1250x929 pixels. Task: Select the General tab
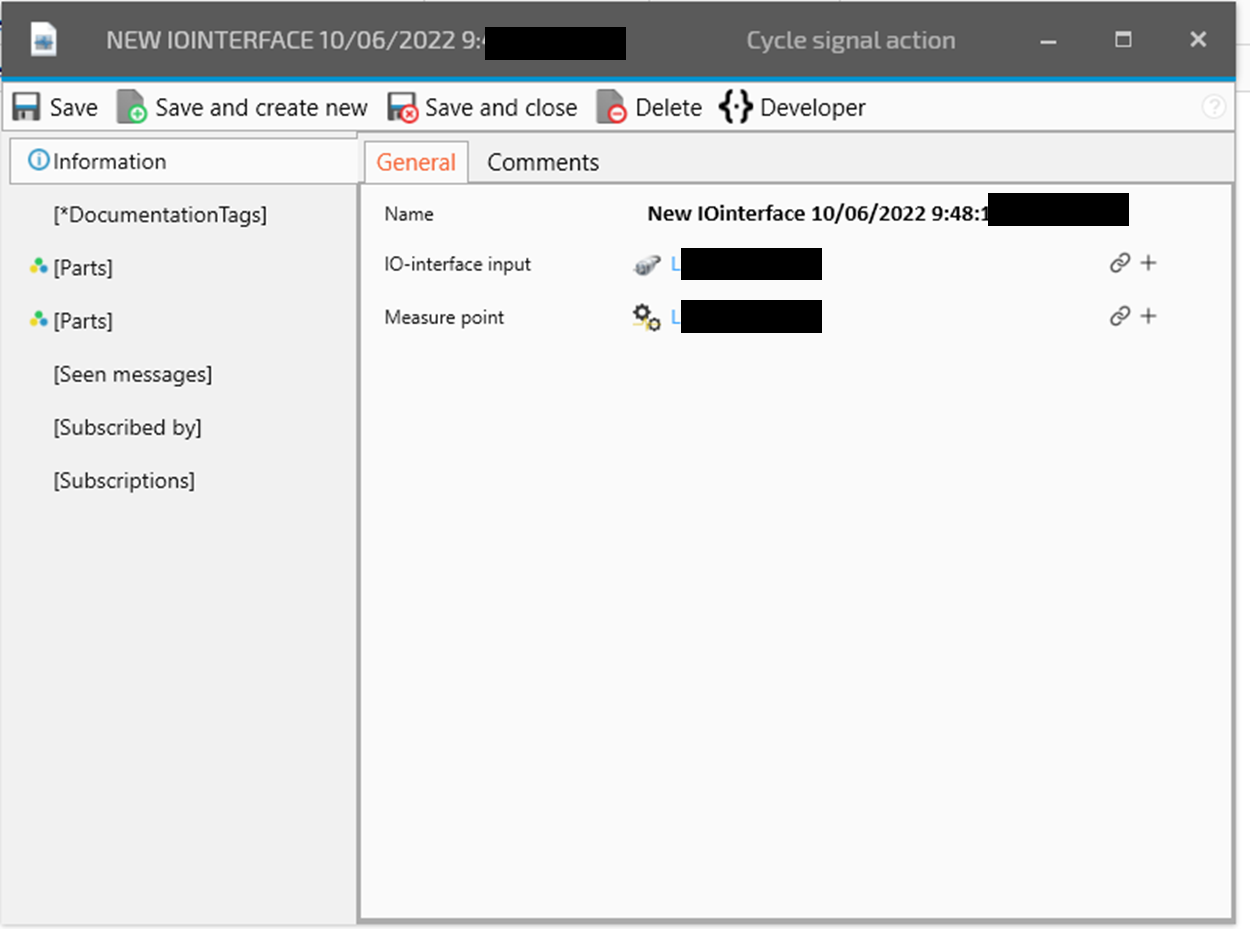[x=416, y=162]
